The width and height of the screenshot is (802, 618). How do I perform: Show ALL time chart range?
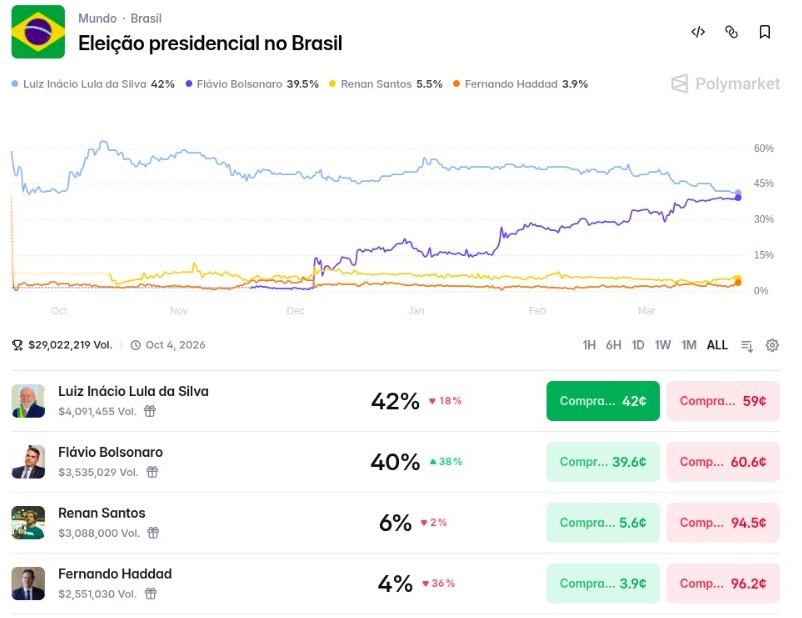(717, 345)
